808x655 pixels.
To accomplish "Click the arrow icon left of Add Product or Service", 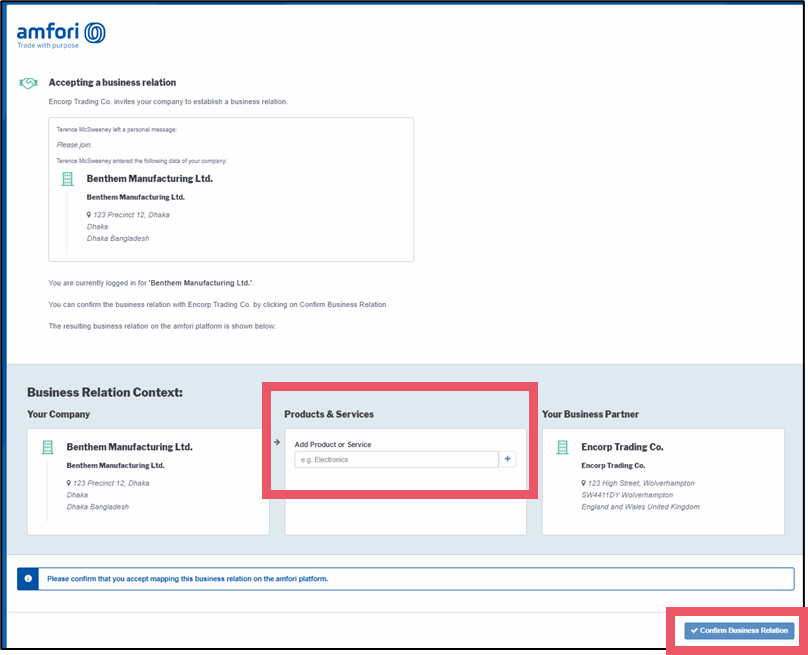I will coord(277,441).
